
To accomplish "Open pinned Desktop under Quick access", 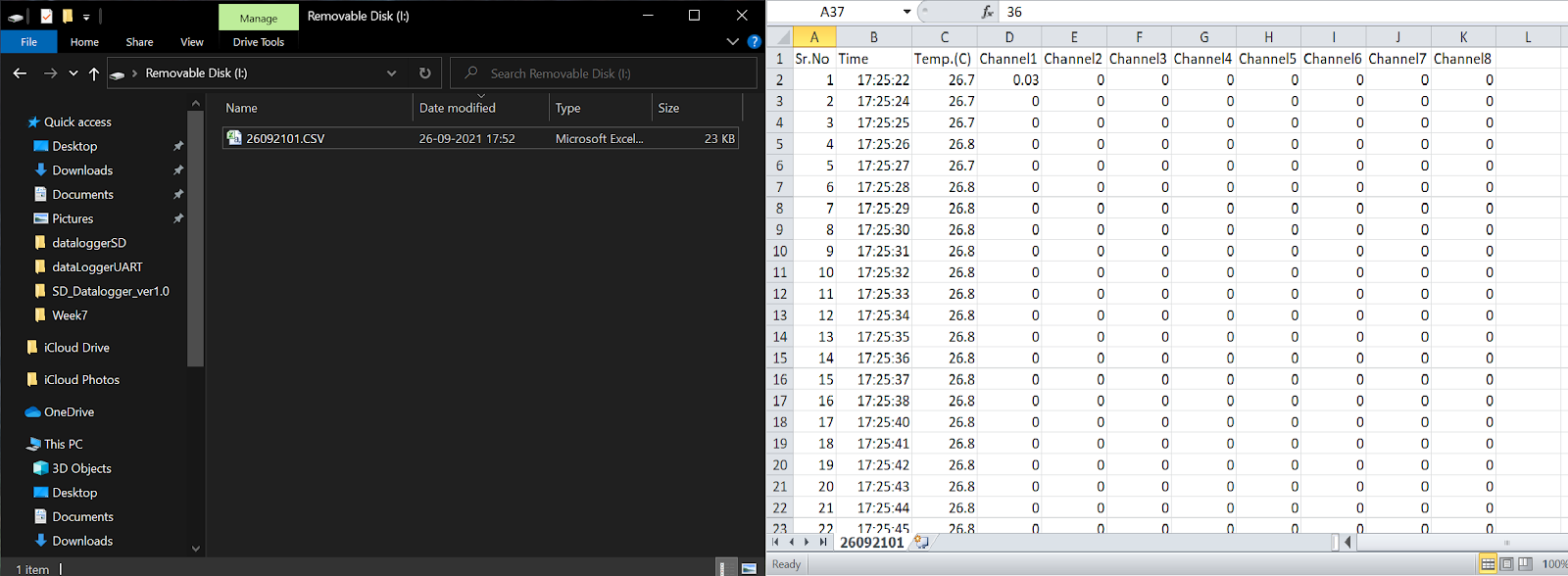I will 74,146.
